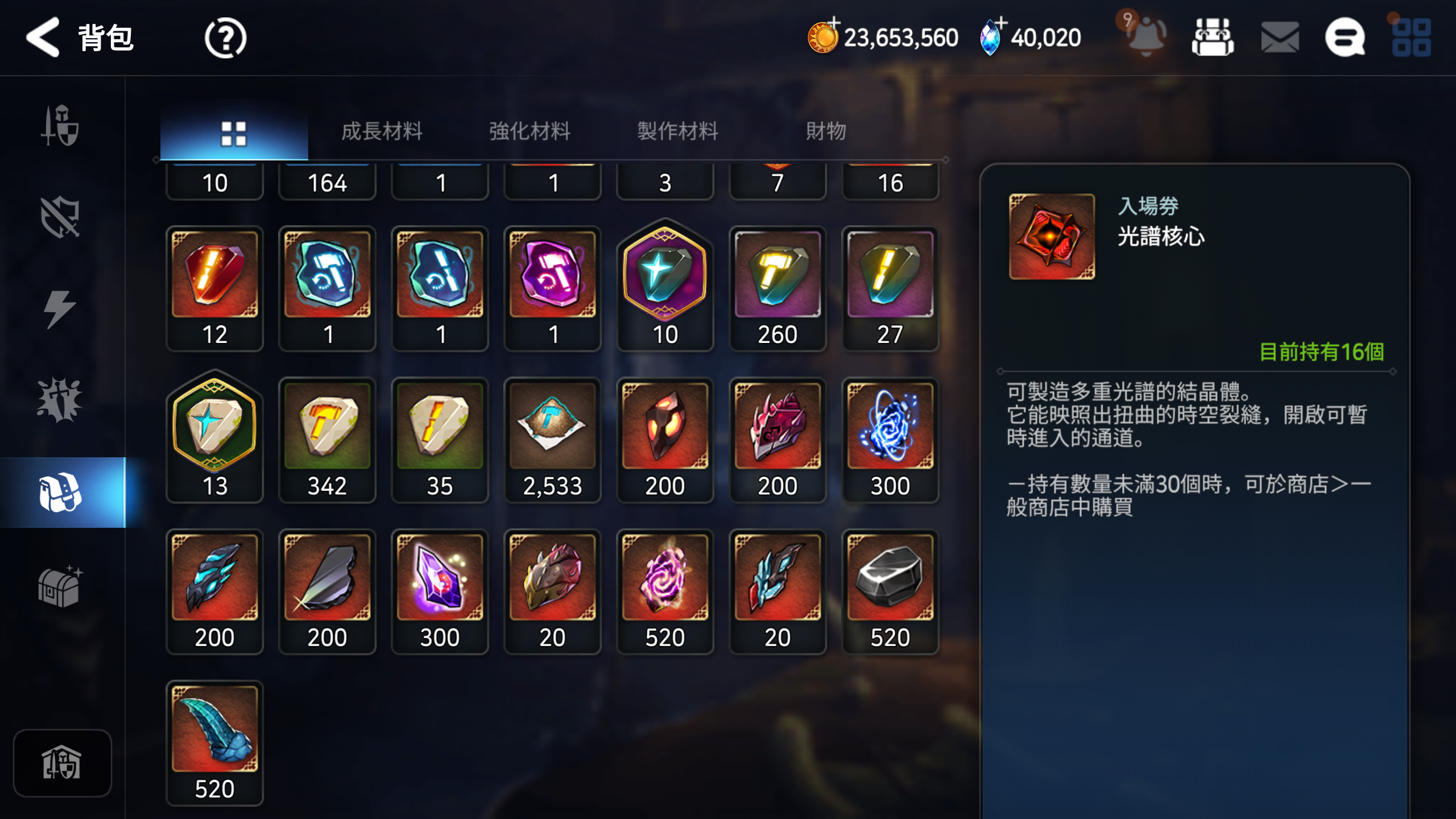The image size is (1456, 819).
Task: Select the item with quantity 2,533
Action: (552, 440)
